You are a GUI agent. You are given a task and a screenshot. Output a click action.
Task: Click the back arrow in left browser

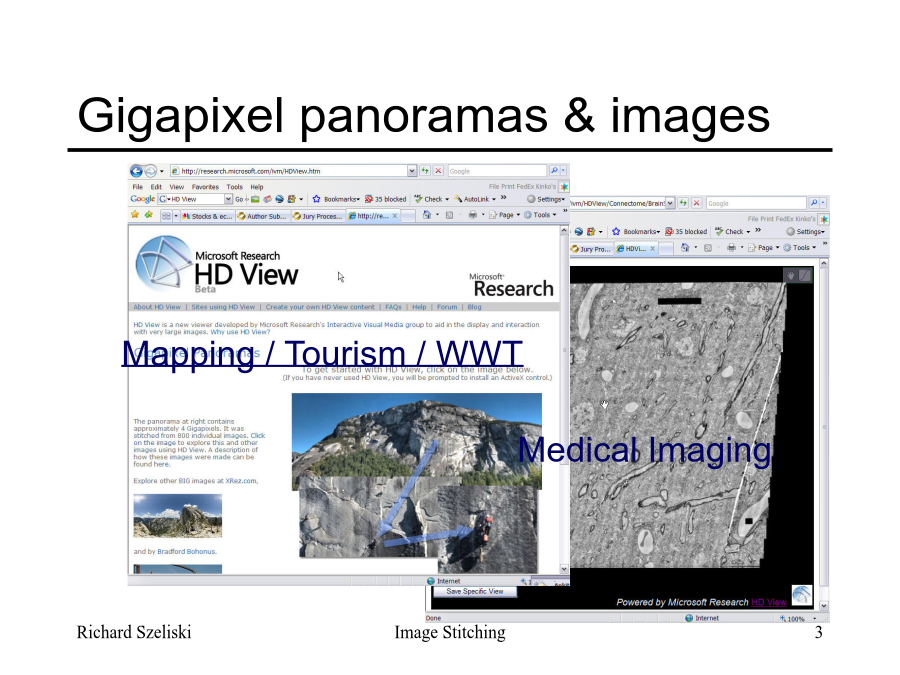point(137,171)
